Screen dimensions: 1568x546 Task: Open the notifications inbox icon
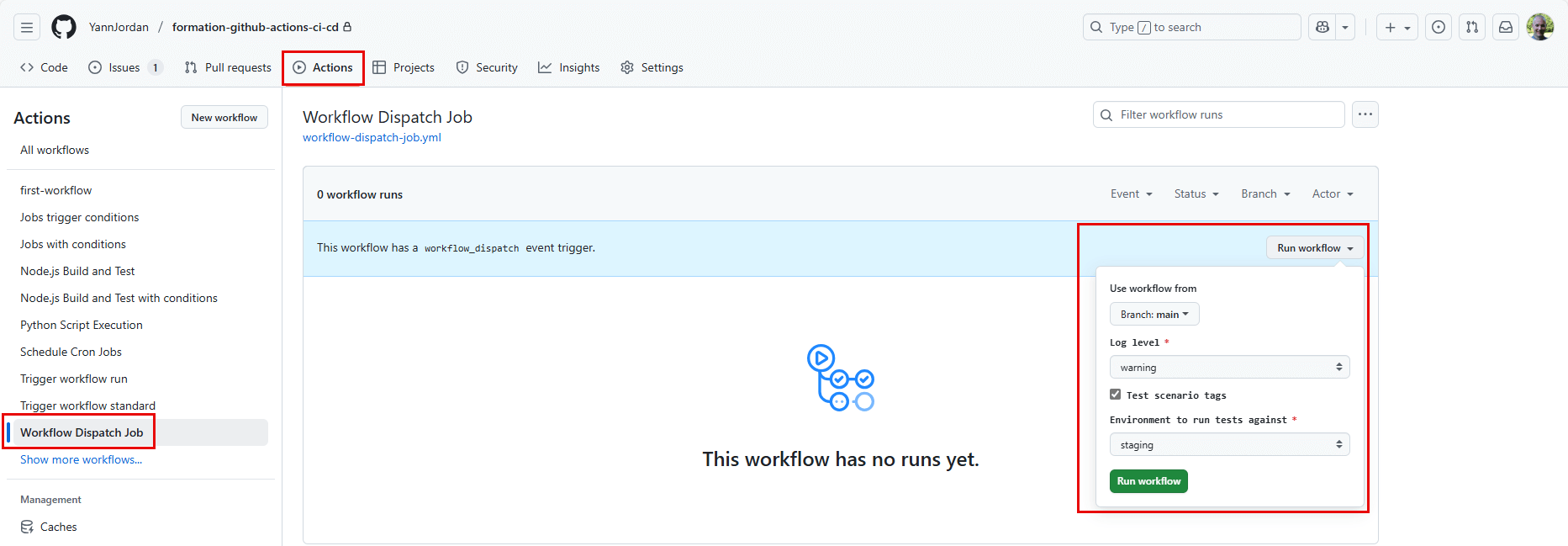pyautogui.click(x=1506, y=27)
